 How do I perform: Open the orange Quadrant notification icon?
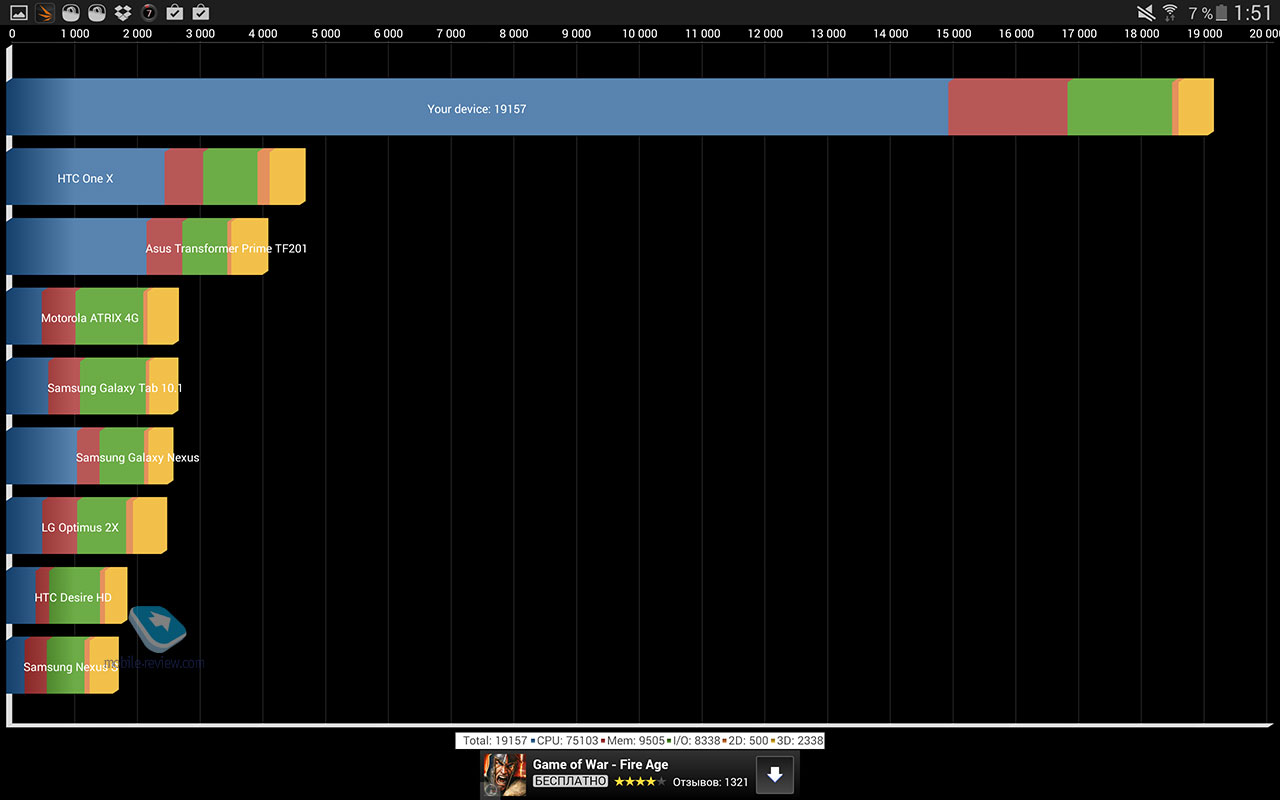point(45,13)
